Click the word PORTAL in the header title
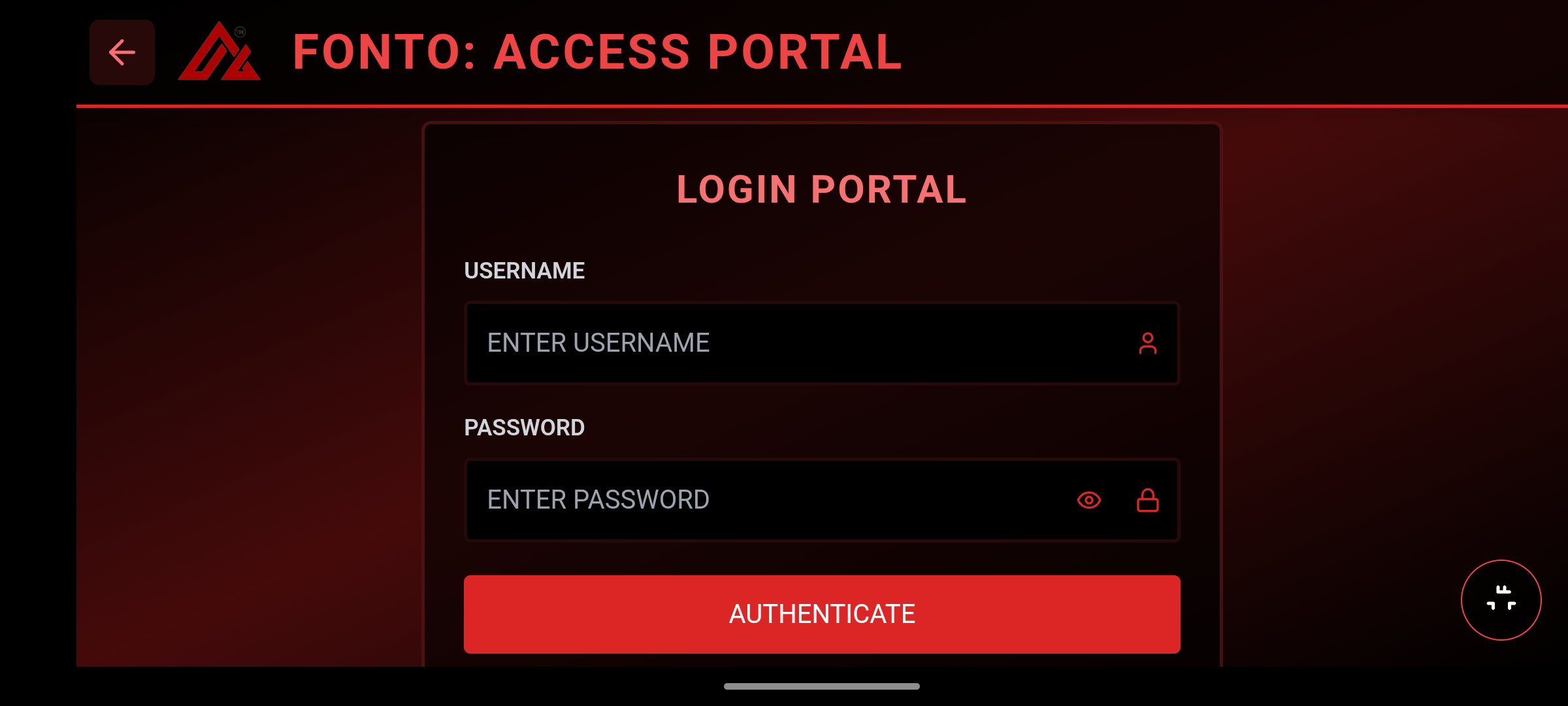This screenshot has height=706, width=1568. click(805, 52)
